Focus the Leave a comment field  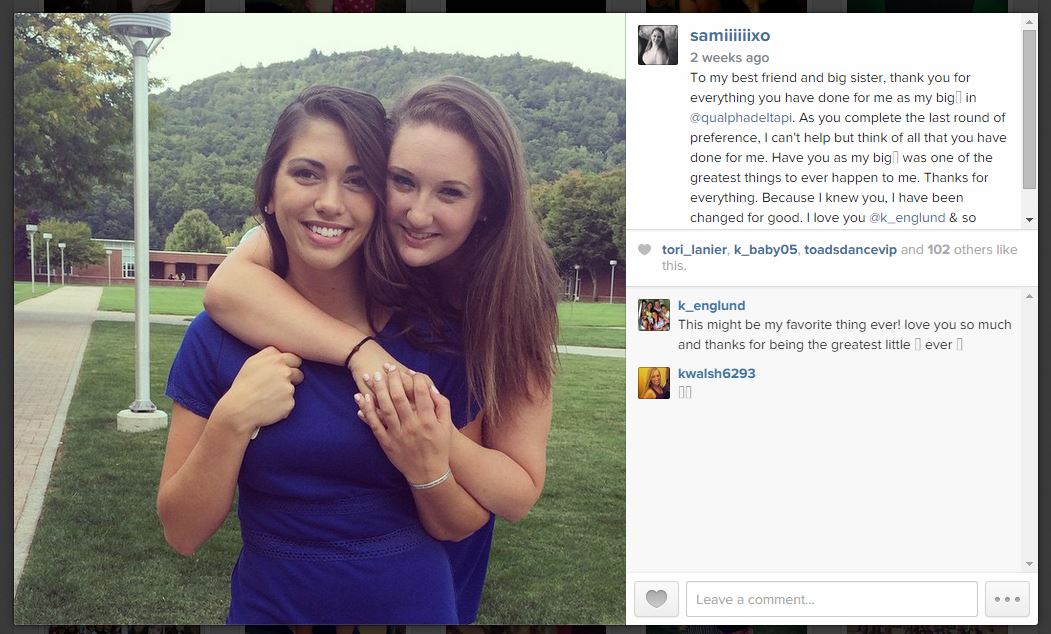tap(831, 598)
